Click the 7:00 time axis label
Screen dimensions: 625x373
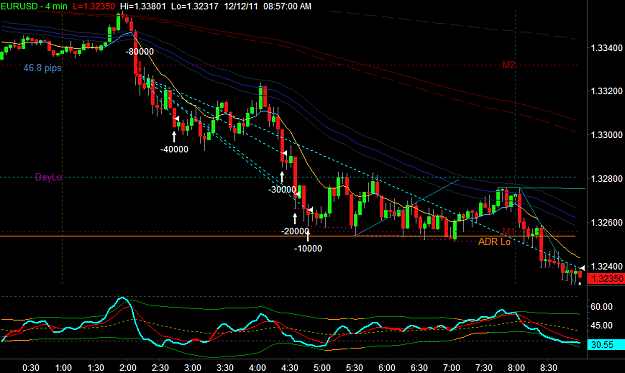pos(451,367)
